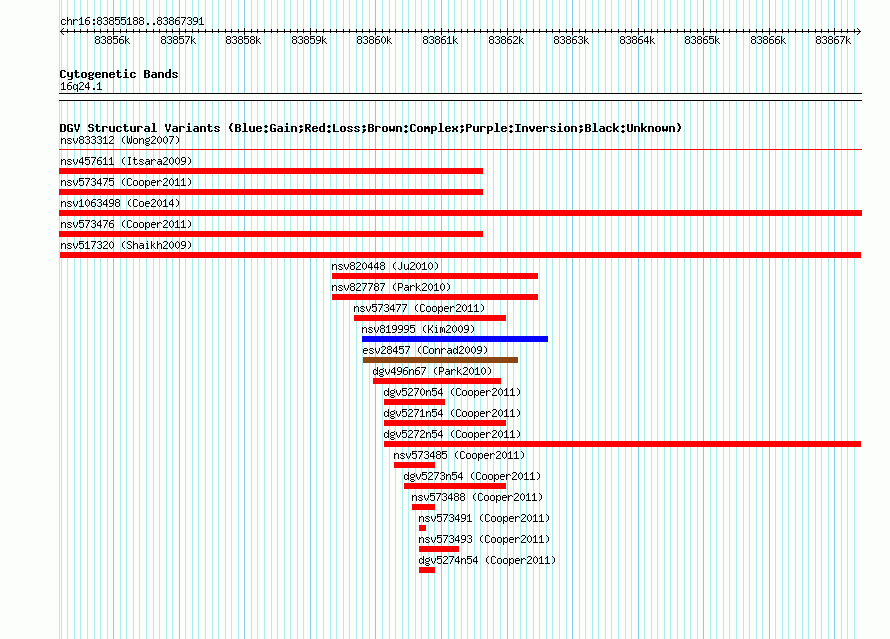This screenshot has height=639, width=890.
Task: Select the nsv573475 (Cooper2011) red bar
Action: point(271,192)
